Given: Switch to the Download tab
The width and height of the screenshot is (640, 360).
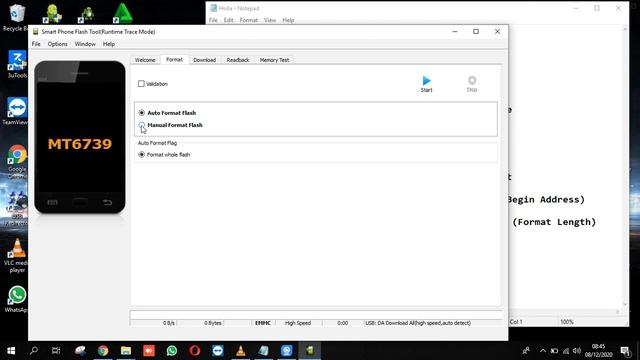Looking at the screenshot, I should tap(204, 60).
